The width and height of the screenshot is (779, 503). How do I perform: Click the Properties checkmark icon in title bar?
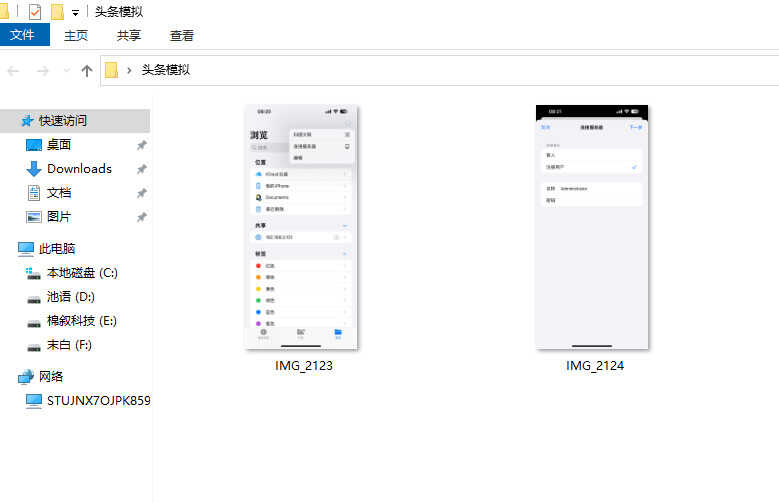35,12
